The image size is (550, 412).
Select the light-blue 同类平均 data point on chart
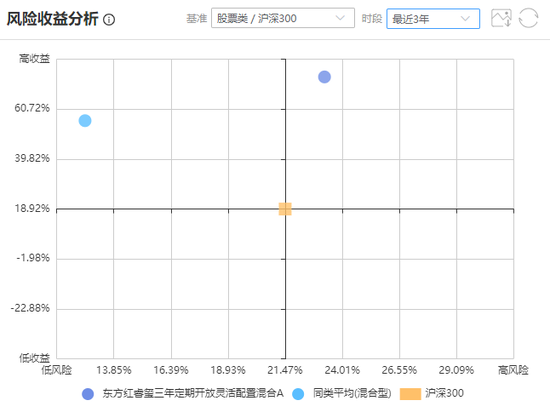pyautogui.click(x=85, y=121)
